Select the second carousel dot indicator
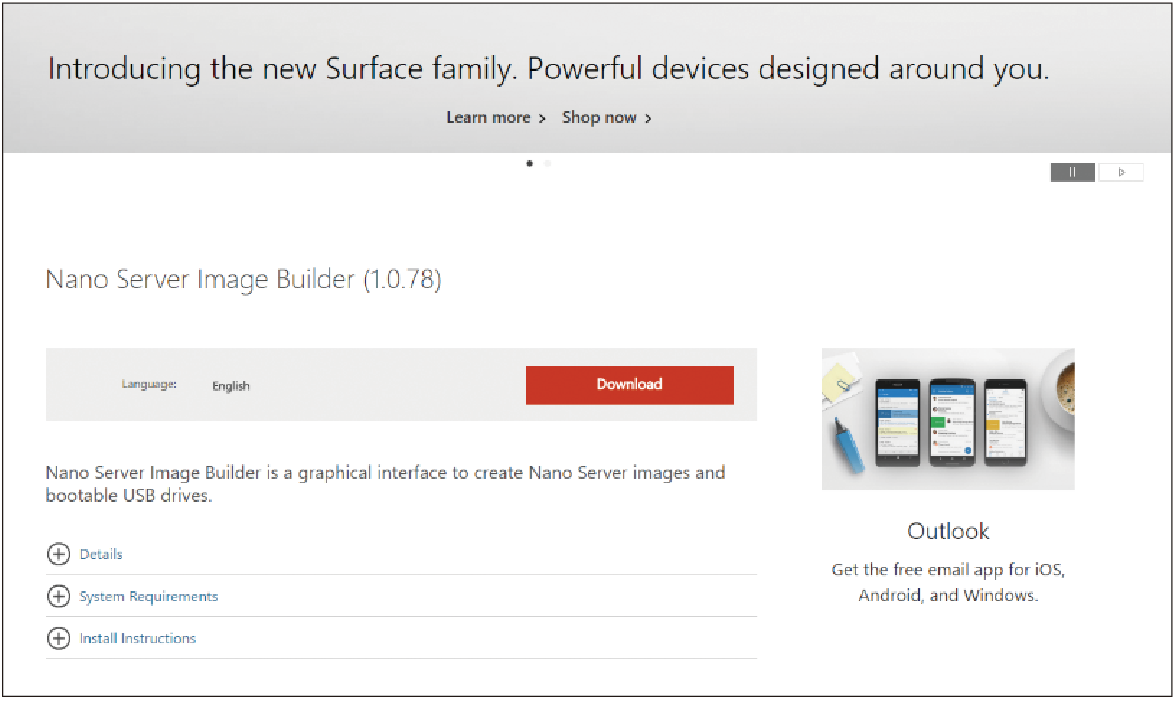Image resolution: width=1176 pixels, height=701 pixels. 548,163
